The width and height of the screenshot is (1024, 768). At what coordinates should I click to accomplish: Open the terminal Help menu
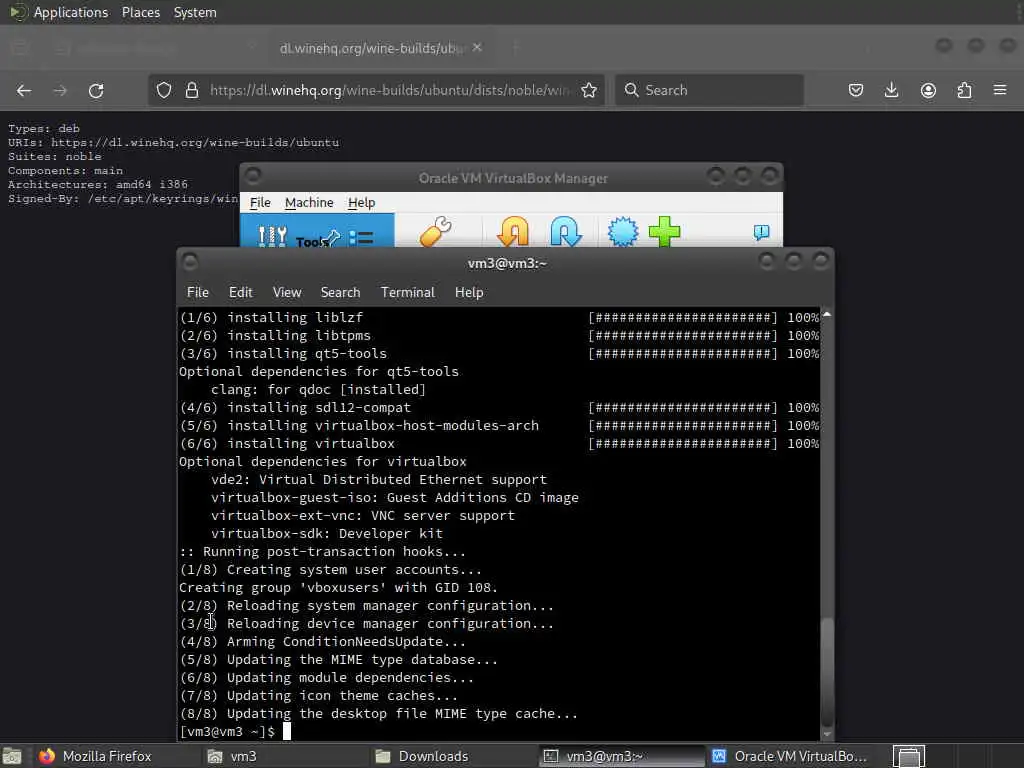(469, 293)
